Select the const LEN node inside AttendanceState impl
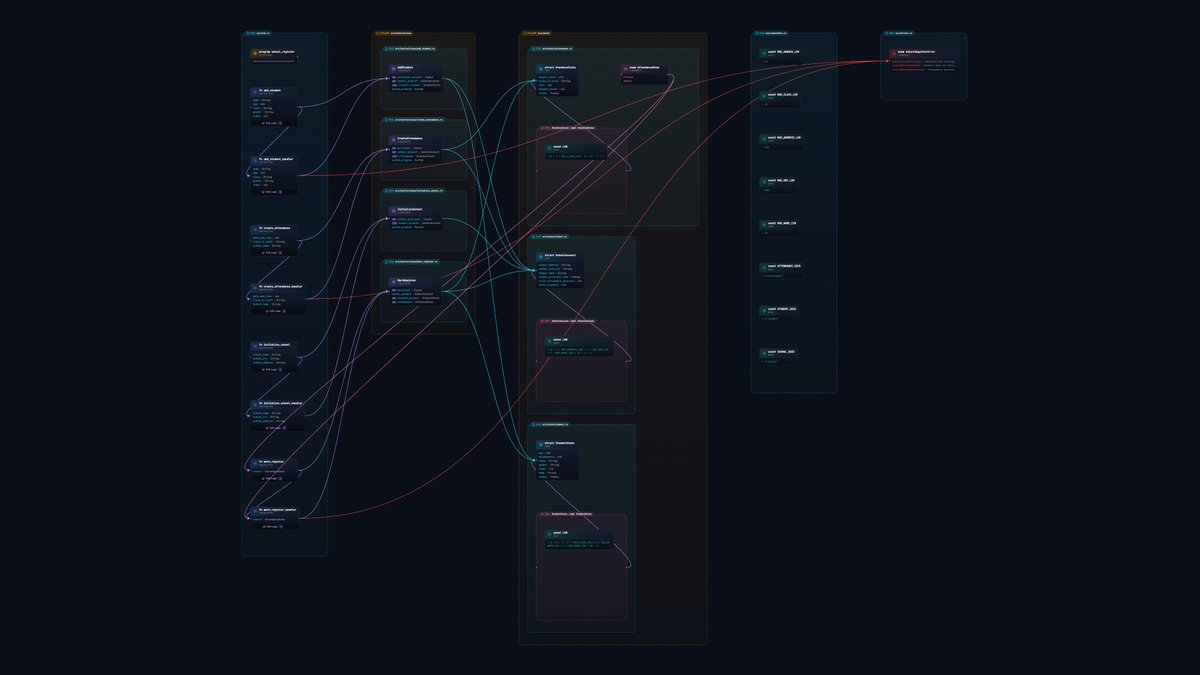 point(575,150)
